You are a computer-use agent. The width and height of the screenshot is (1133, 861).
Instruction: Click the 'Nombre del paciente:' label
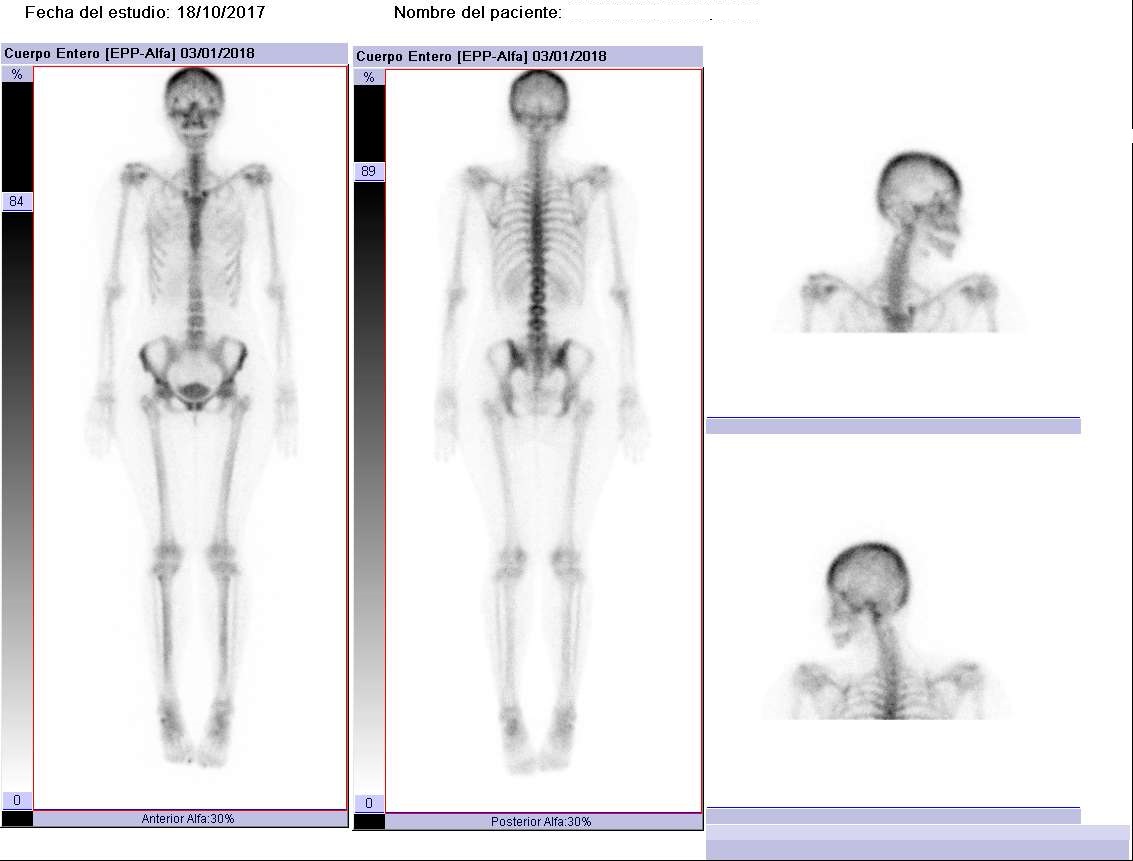pos(478,12)
